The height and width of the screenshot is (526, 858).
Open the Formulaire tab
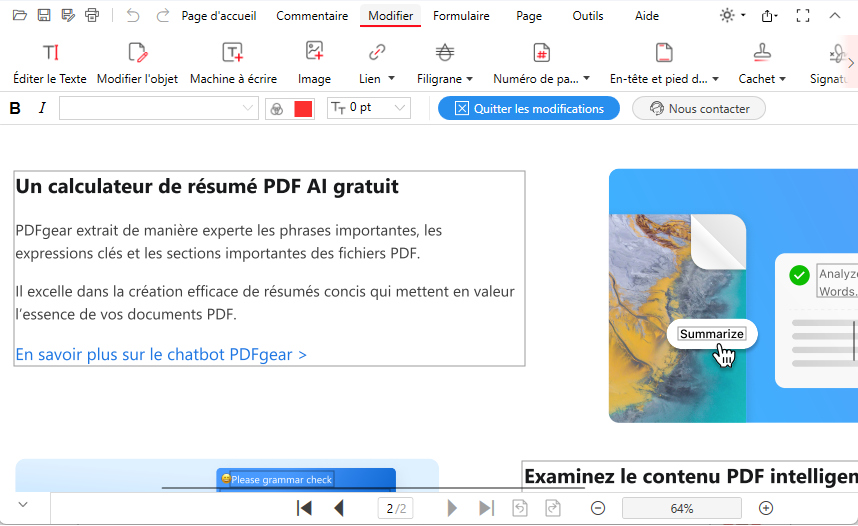point(461,16)
